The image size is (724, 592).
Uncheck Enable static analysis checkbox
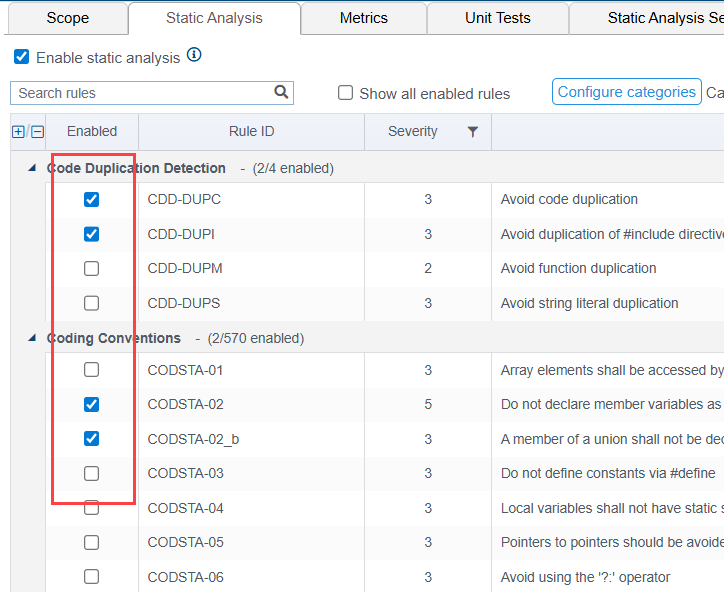[21, 57]
